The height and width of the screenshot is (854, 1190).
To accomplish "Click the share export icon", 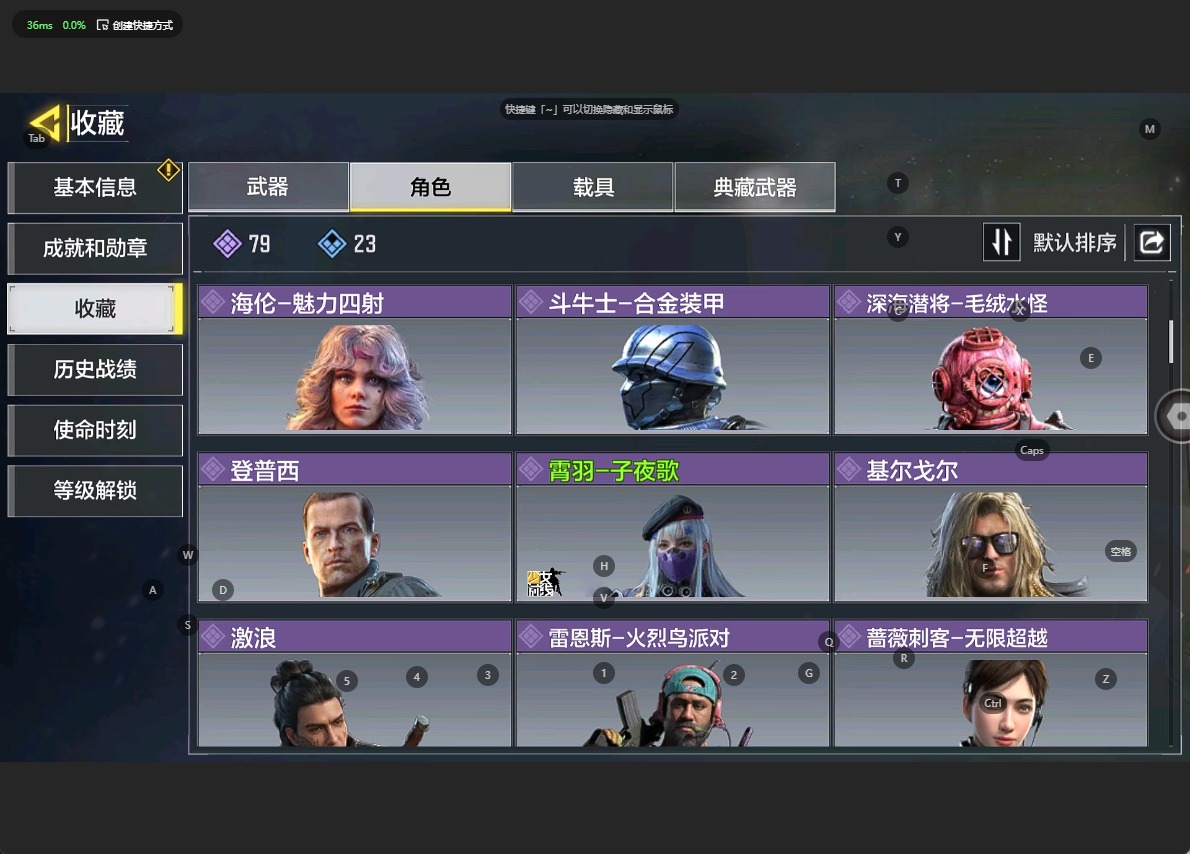I will (1151, 243).
